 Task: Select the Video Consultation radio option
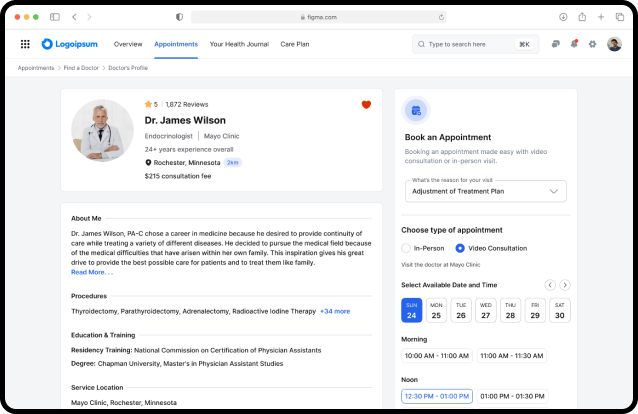pyautogui.click(x=460, y=248)
